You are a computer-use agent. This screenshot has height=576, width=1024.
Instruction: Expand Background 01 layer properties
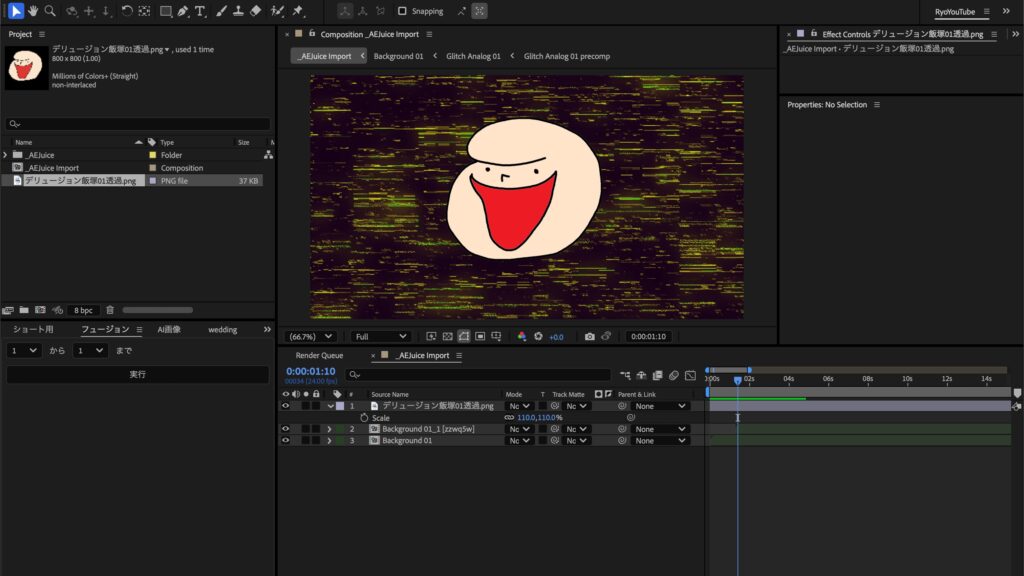(329, 440)
